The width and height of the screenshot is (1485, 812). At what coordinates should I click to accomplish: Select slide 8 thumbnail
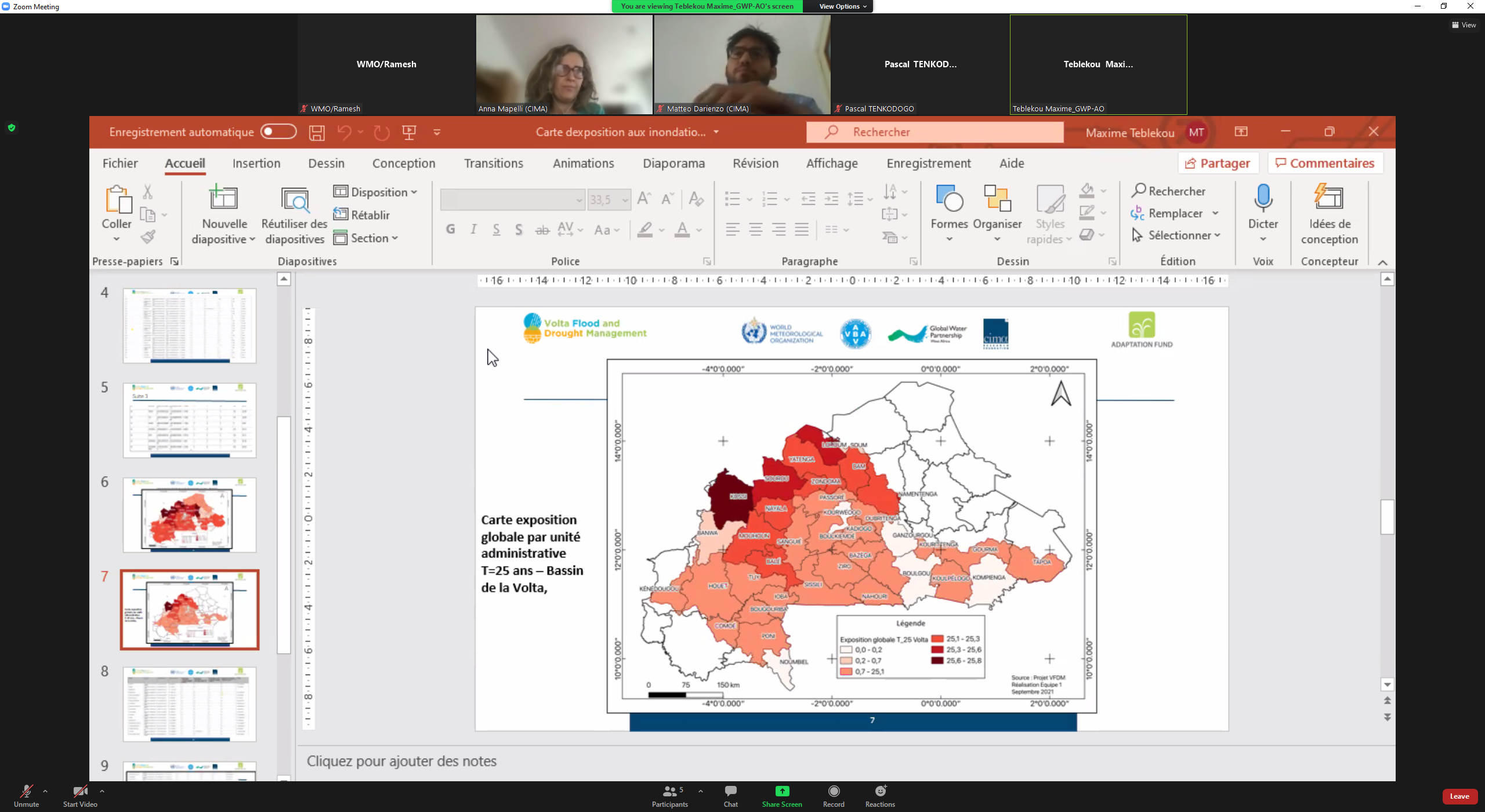tap(190, 704)
